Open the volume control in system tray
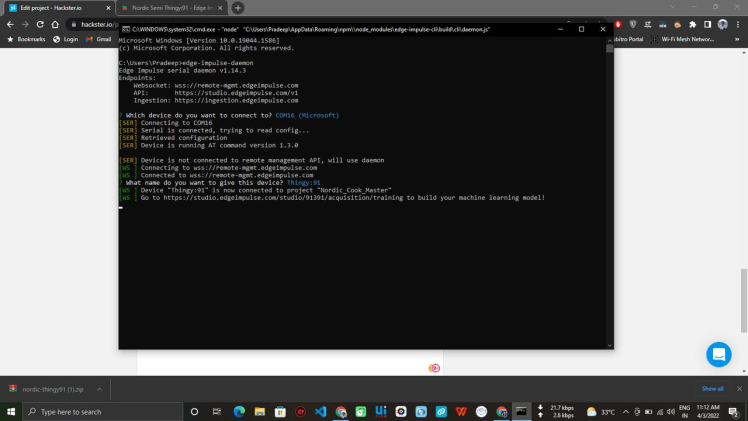Screen dimensions: 748x421 coord(671,411)
